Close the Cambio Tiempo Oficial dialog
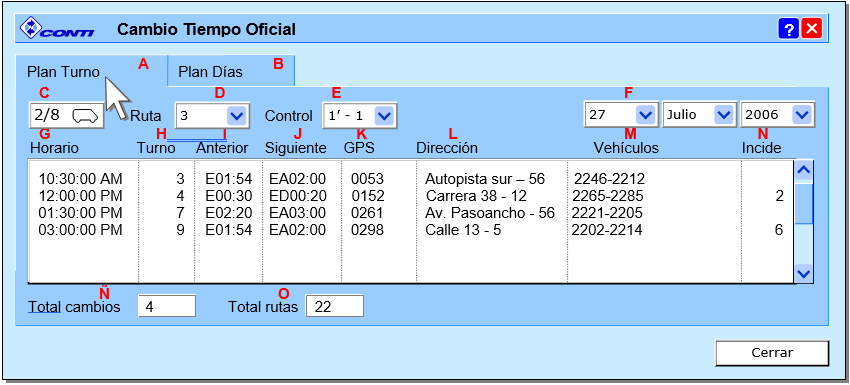This screenshot has height=385, width=850. (x=812, y=29)
